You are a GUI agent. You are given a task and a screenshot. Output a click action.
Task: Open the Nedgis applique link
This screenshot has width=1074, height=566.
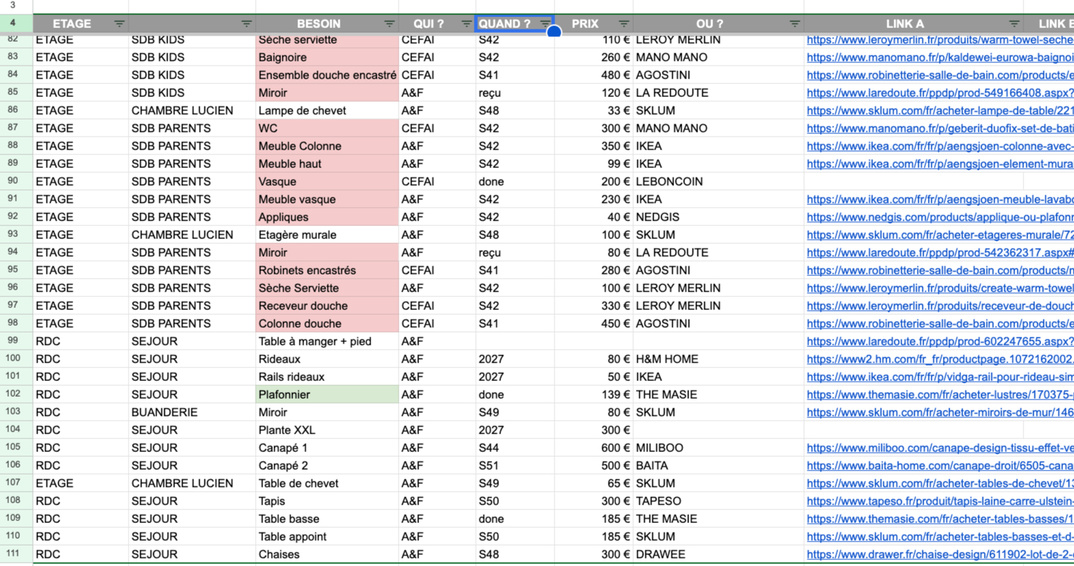point(940,217)
